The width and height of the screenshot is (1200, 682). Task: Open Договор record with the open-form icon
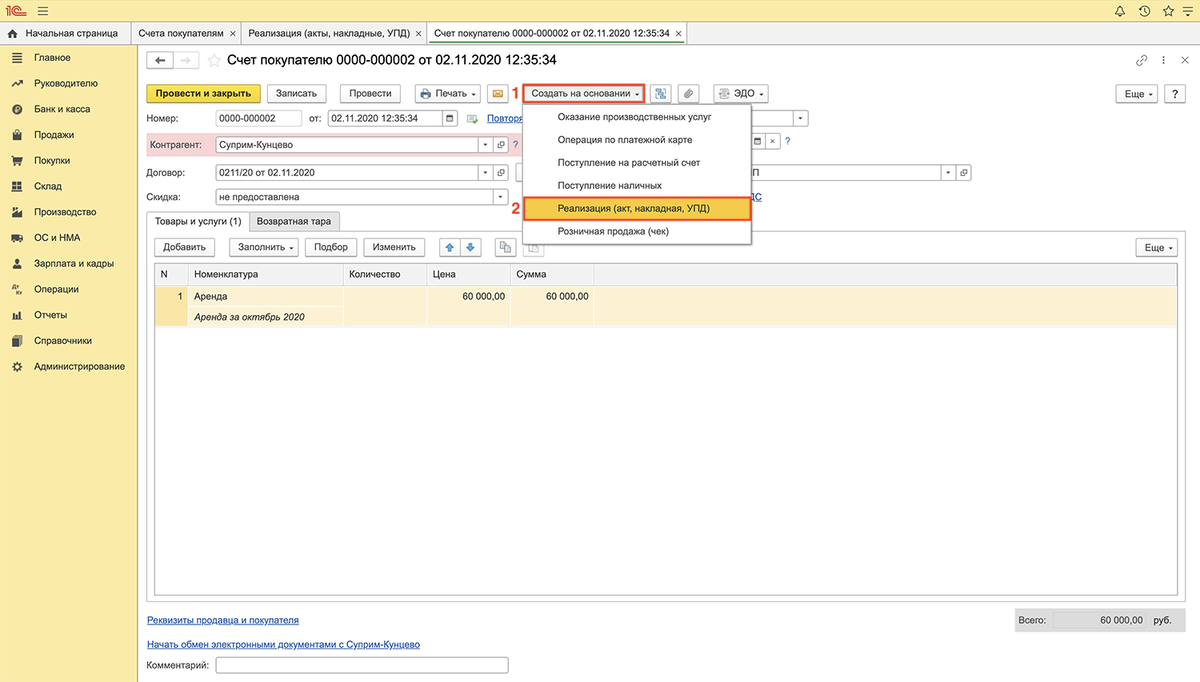(x=502, y=172)
